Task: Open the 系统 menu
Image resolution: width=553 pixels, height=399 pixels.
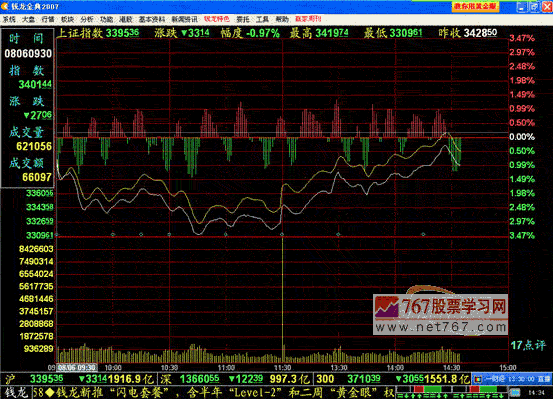Action: 9,19
